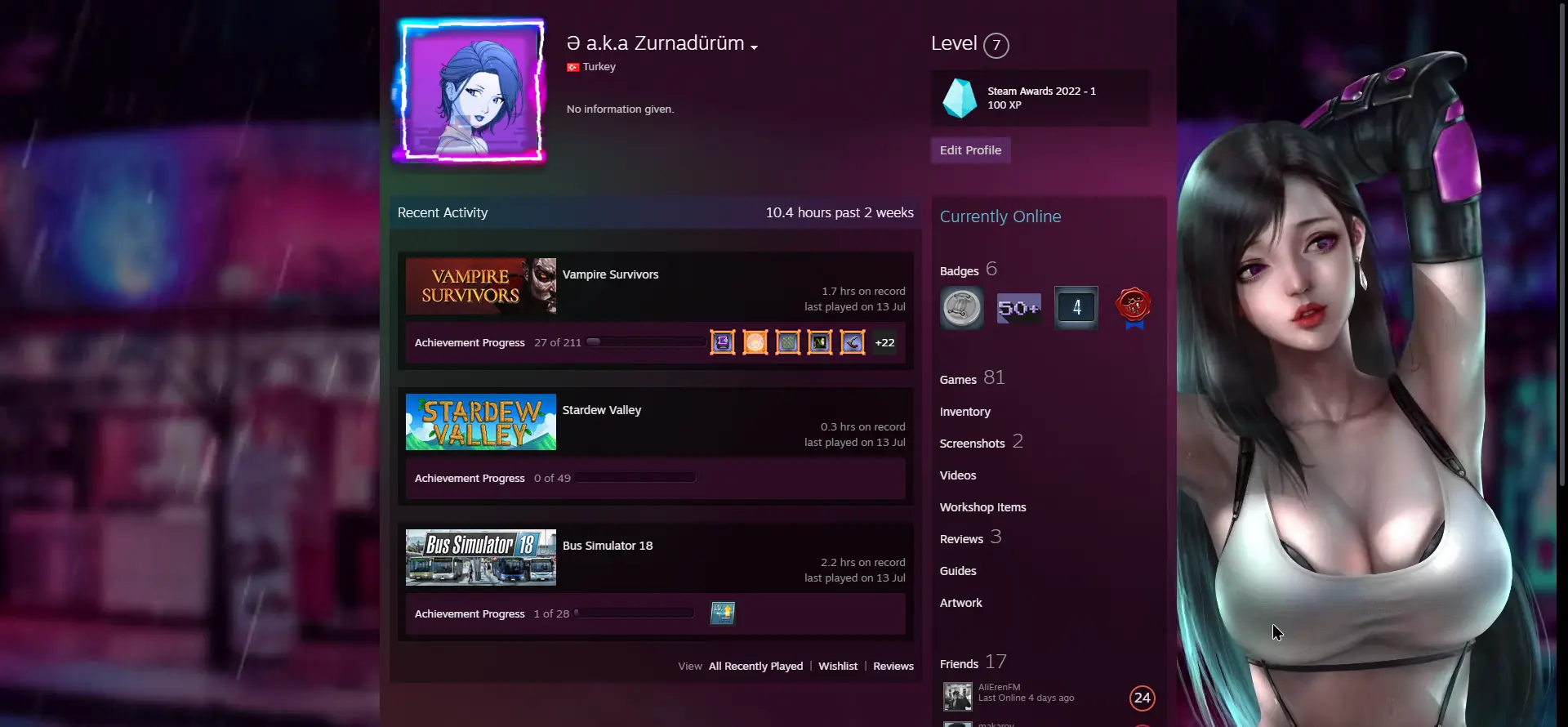The image size is (1568, 727).
Task: Show the +22 more achievements
Action: 884,342
